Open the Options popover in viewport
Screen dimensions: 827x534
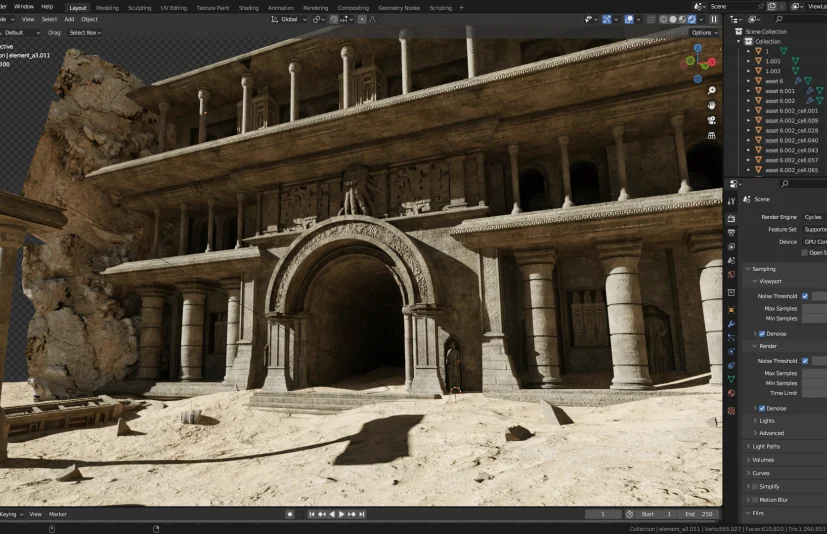click(704, 32)
